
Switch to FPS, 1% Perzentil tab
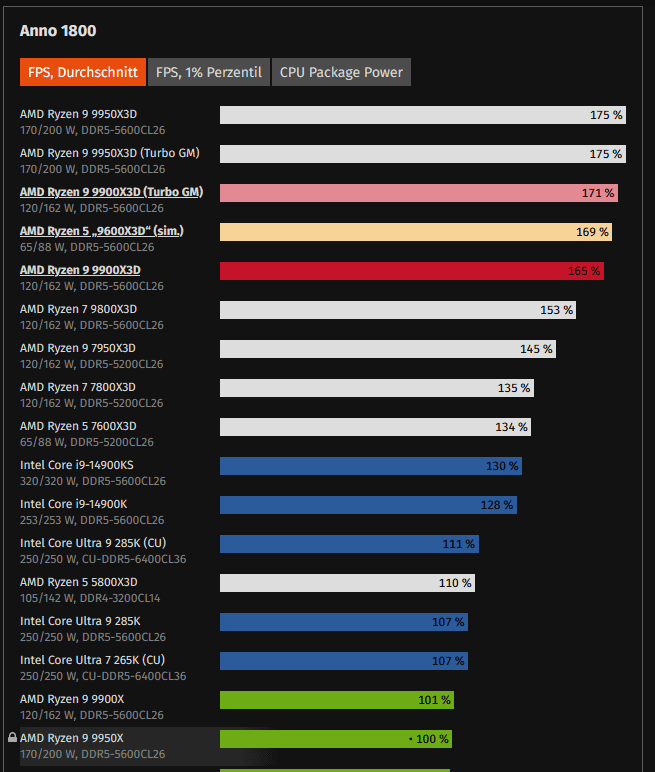point(209,72)
